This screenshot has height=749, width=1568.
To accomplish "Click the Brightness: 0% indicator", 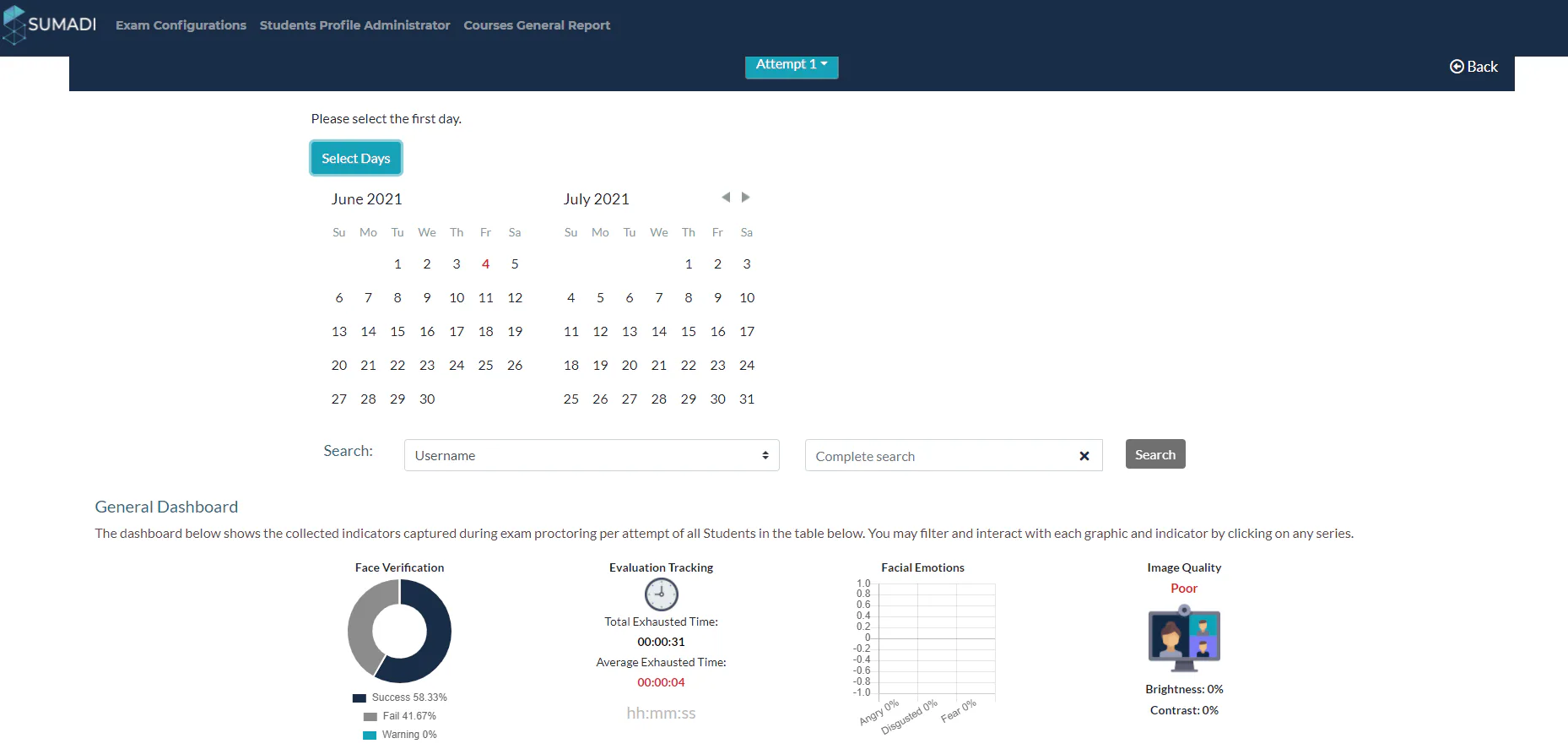I will click(x=1184, y=689).
